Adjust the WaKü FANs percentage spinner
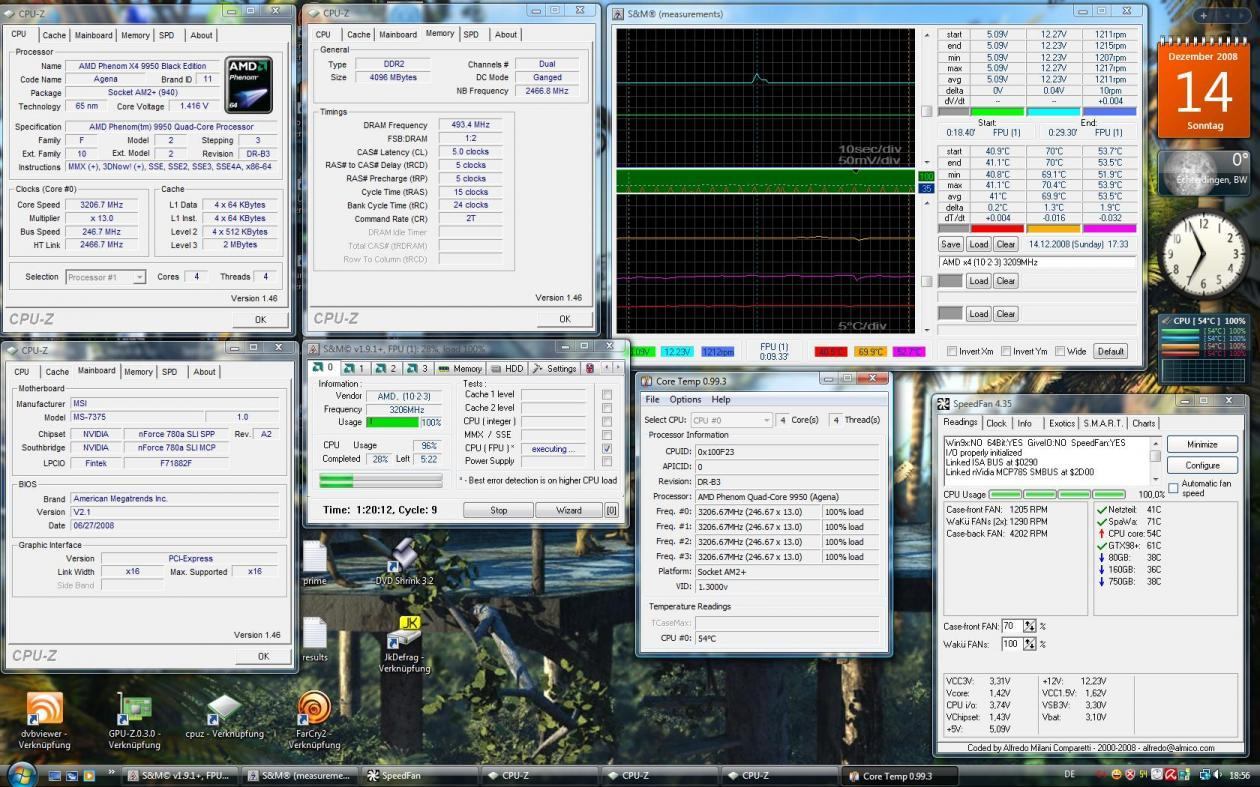 click(x=1030, y=644)
